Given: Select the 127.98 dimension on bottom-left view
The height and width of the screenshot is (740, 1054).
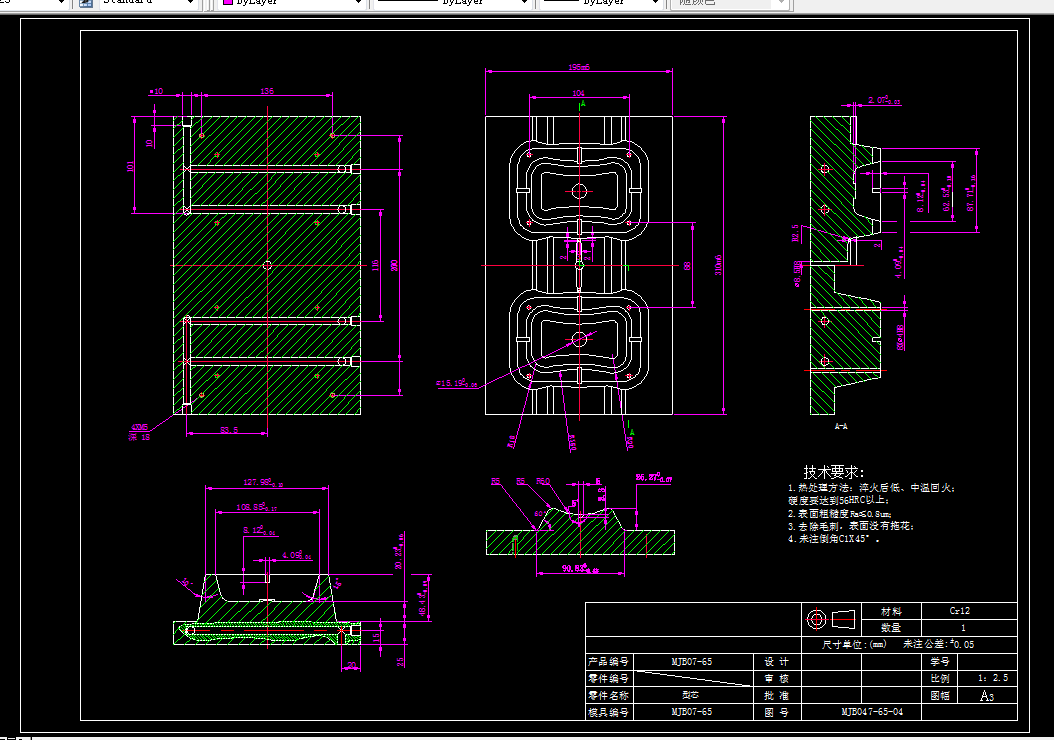Looking at the screenshot, I should [263, 482].
